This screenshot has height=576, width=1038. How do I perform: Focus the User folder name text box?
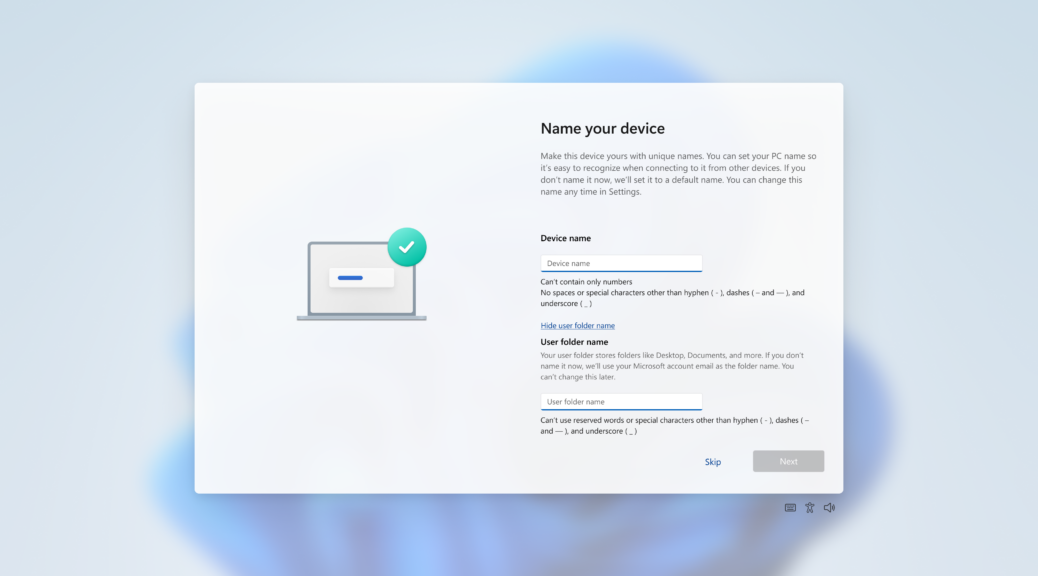pos(621,401)
